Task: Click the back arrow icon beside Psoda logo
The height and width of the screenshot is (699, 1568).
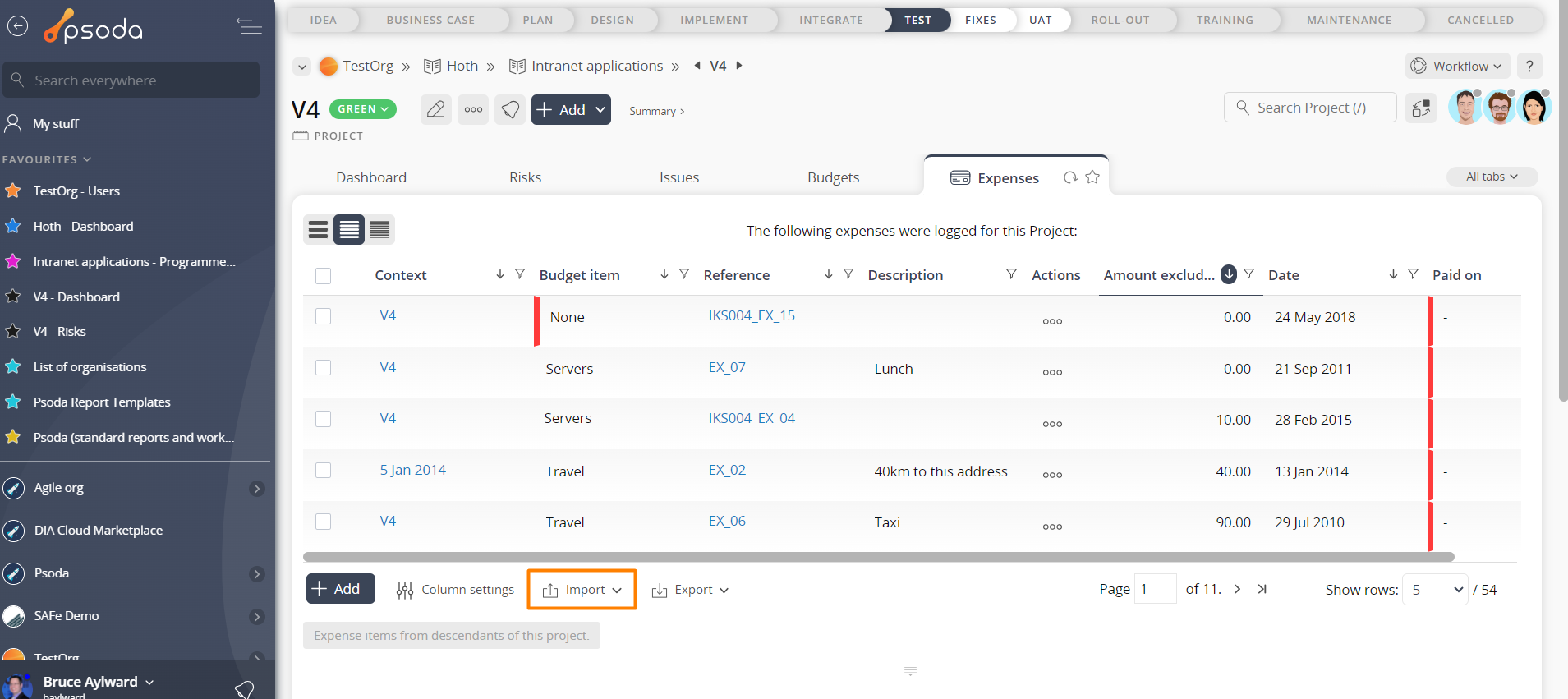Action: point(17,26)
